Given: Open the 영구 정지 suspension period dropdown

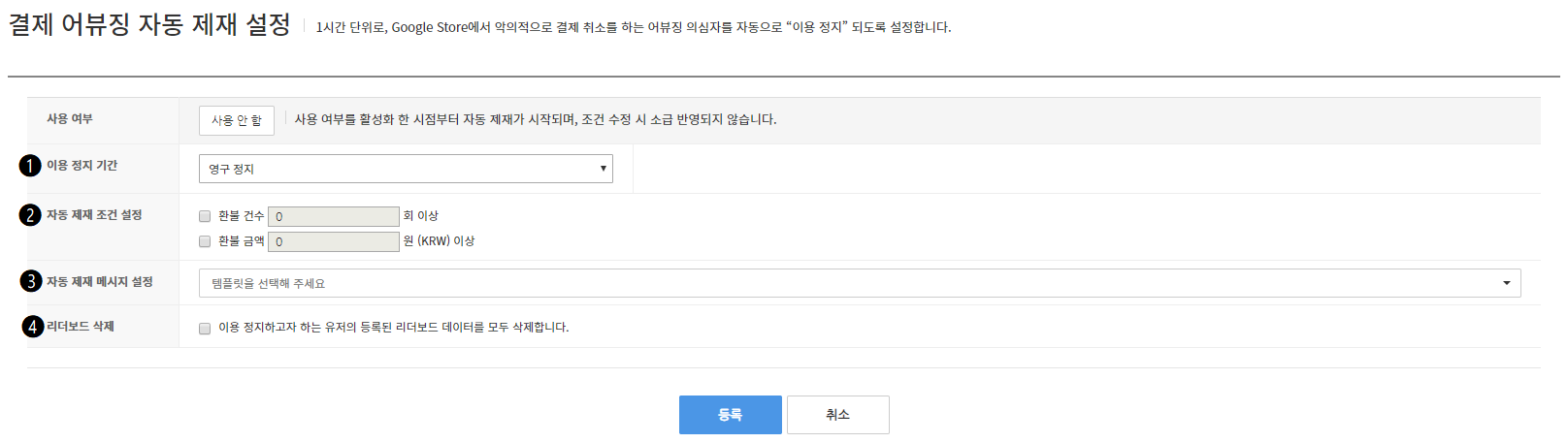Looking at the screenshot, I should [406, 169].
